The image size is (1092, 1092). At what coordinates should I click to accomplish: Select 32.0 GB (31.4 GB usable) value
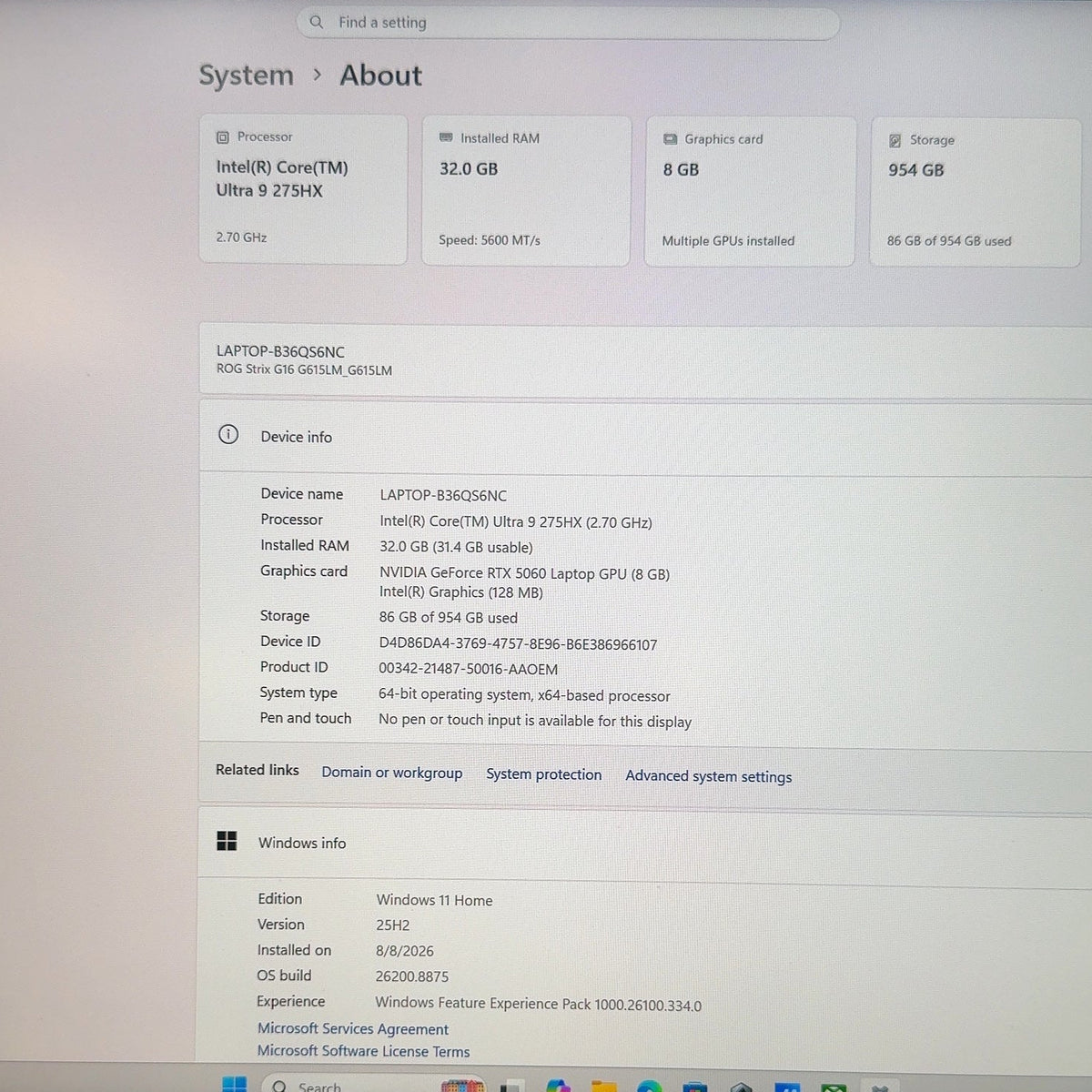(x=456, y=548)
